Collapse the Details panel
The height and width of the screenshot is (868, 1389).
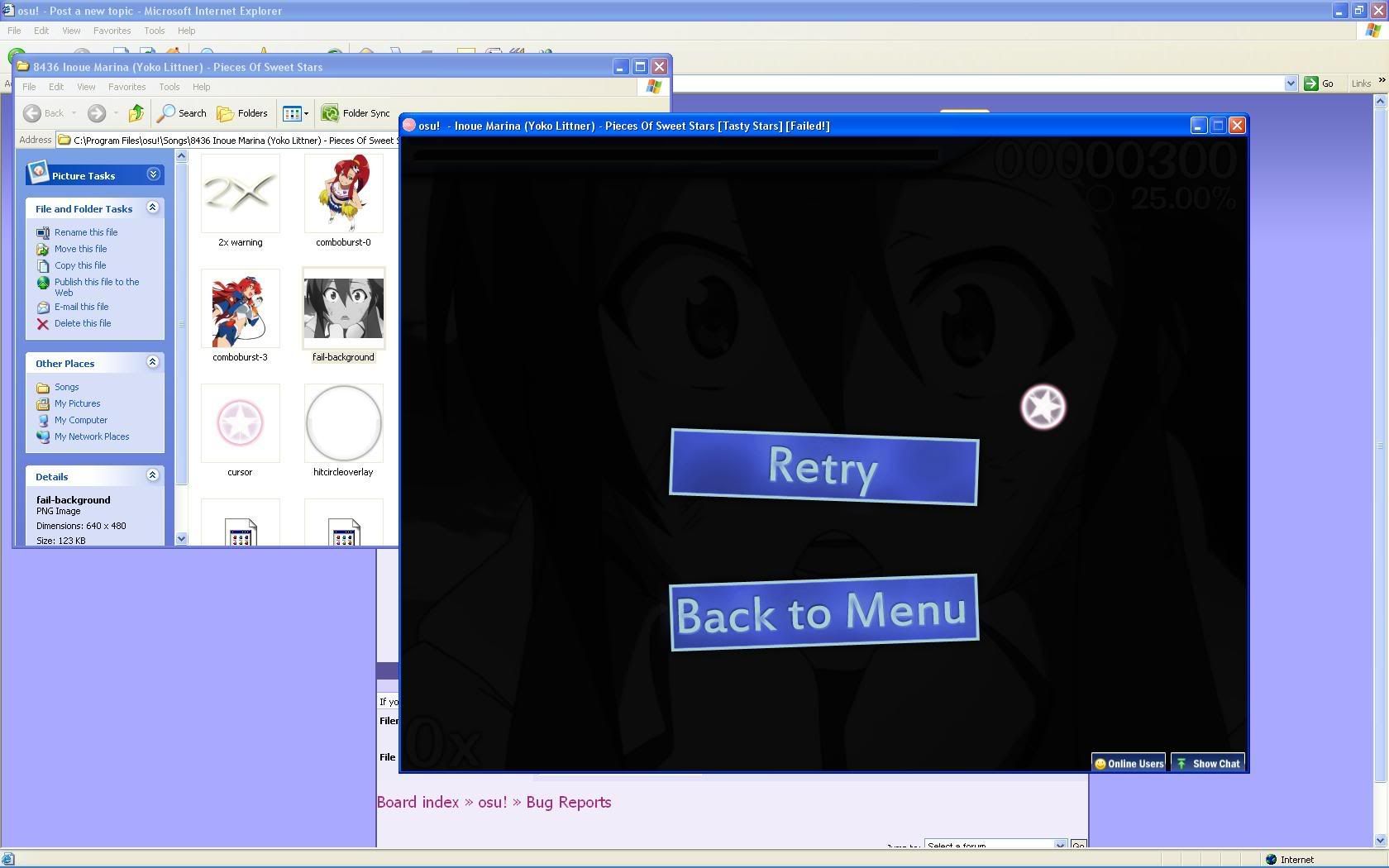[x=153, y=475]
